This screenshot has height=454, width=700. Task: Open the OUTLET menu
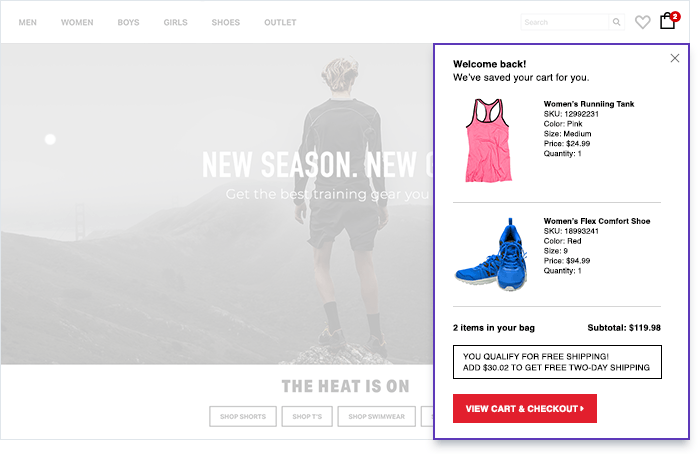pyautogui.click(x=280, y=22)
